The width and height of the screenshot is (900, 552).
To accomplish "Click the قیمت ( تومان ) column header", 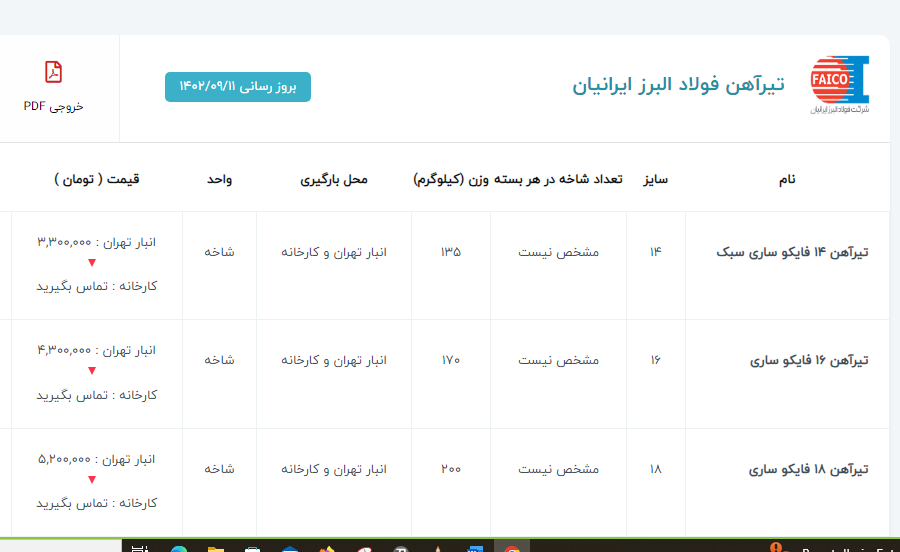I will 97,179.
